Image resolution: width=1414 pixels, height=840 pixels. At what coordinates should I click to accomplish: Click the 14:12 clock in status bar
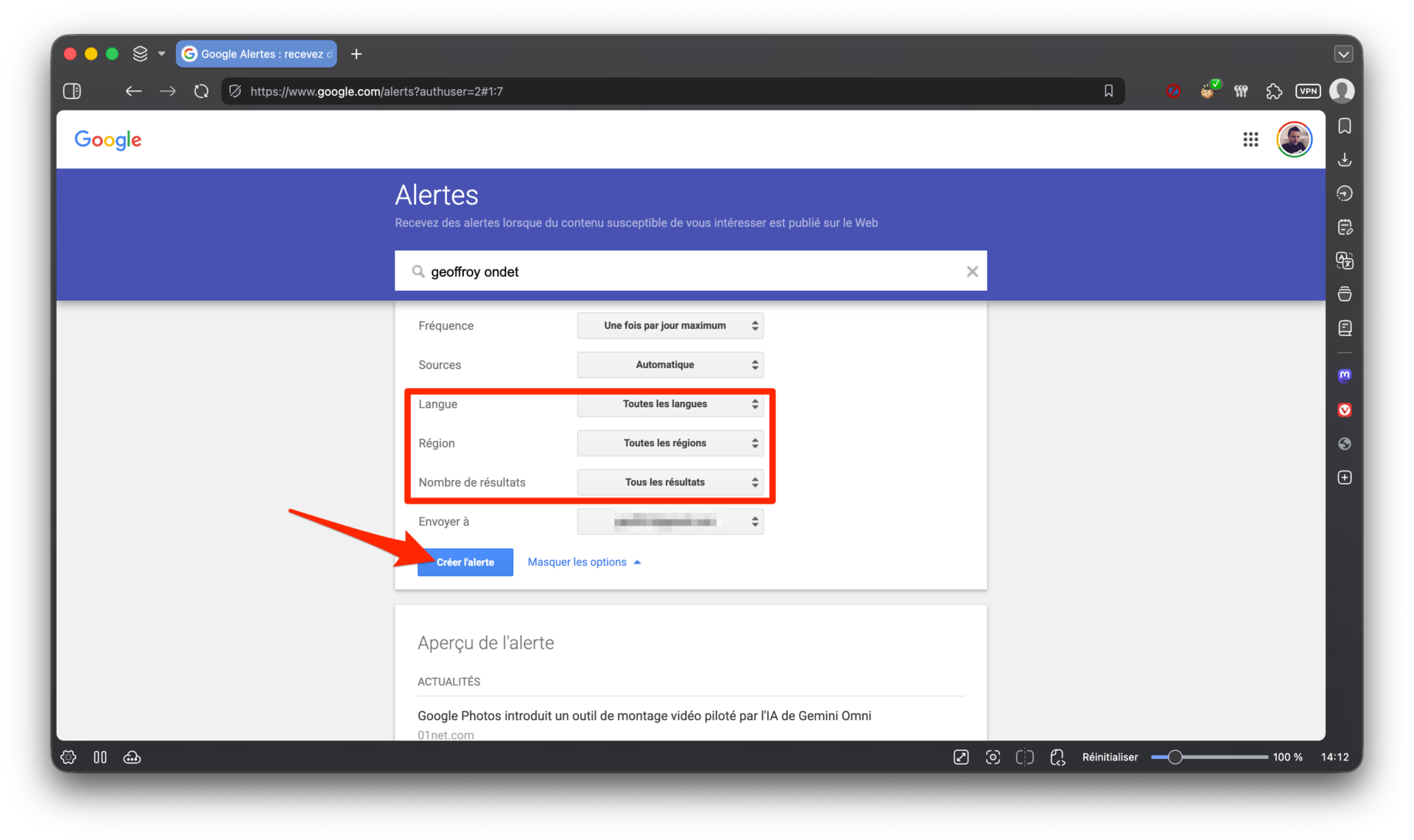point(1334,757)
